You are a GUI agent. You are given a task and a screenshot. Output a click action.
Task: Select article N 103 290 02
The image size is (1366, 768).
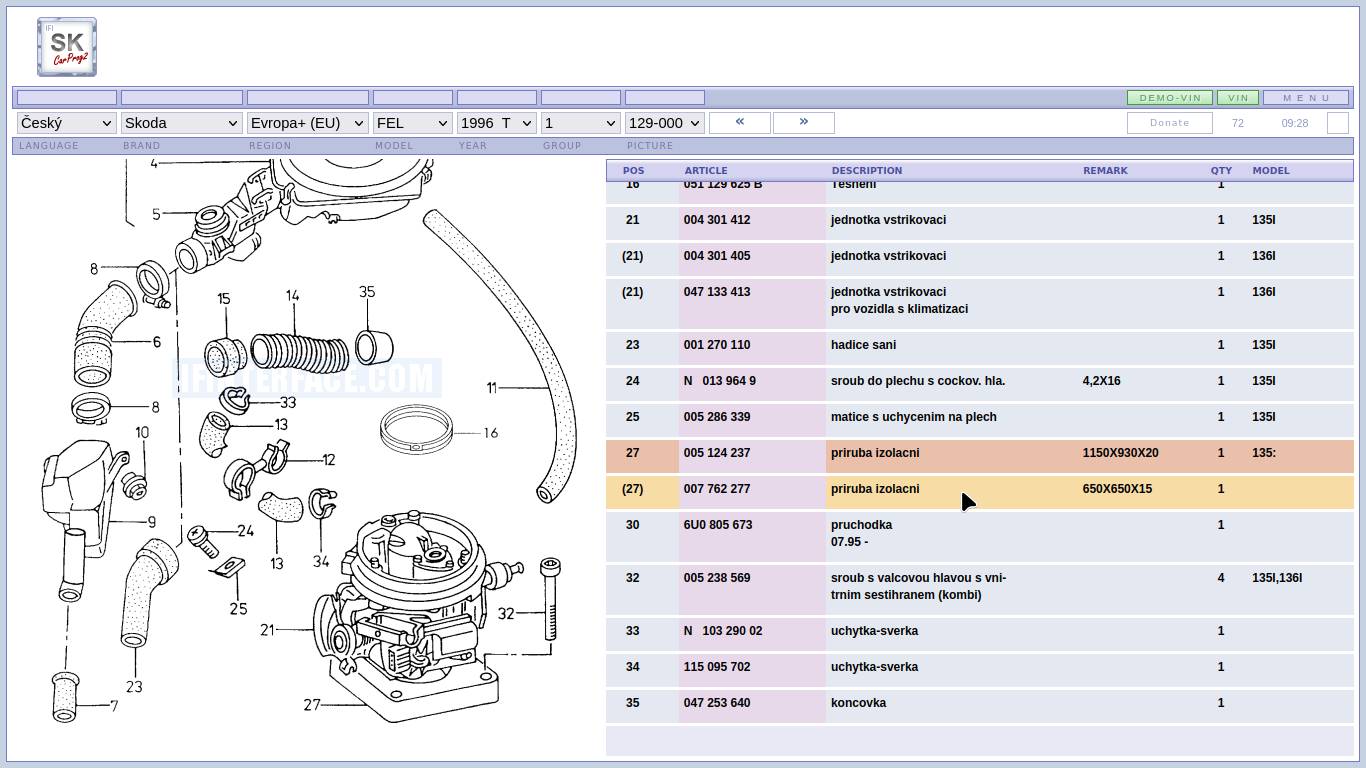[723, 631]
